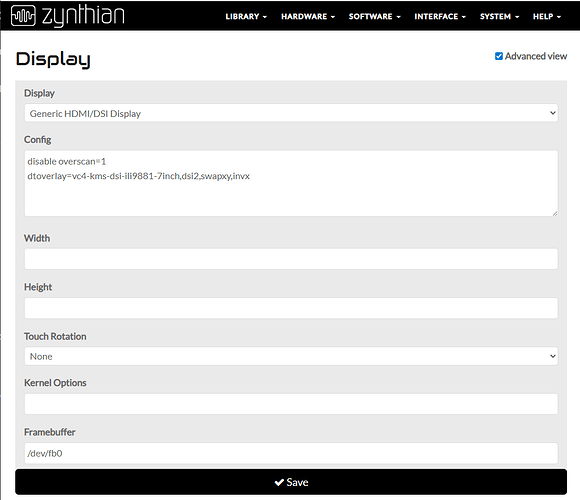Click the Zynthian waveform logo icon
The height and width of the screenshot is (500, 580).
click(x=23, y=16)
